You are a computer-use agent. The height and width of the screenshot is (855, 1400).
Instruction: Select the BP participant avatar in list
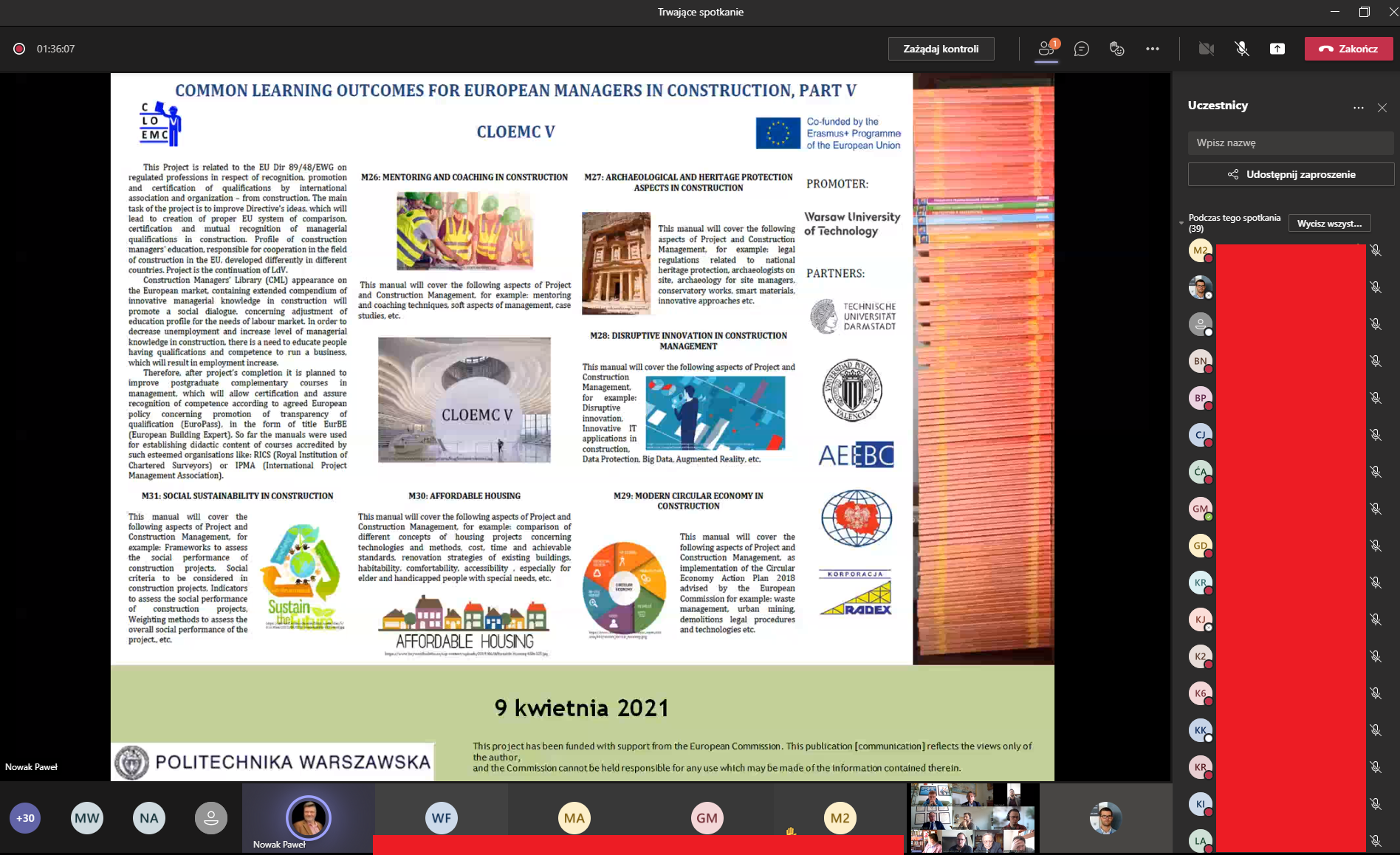point(1201,398)
